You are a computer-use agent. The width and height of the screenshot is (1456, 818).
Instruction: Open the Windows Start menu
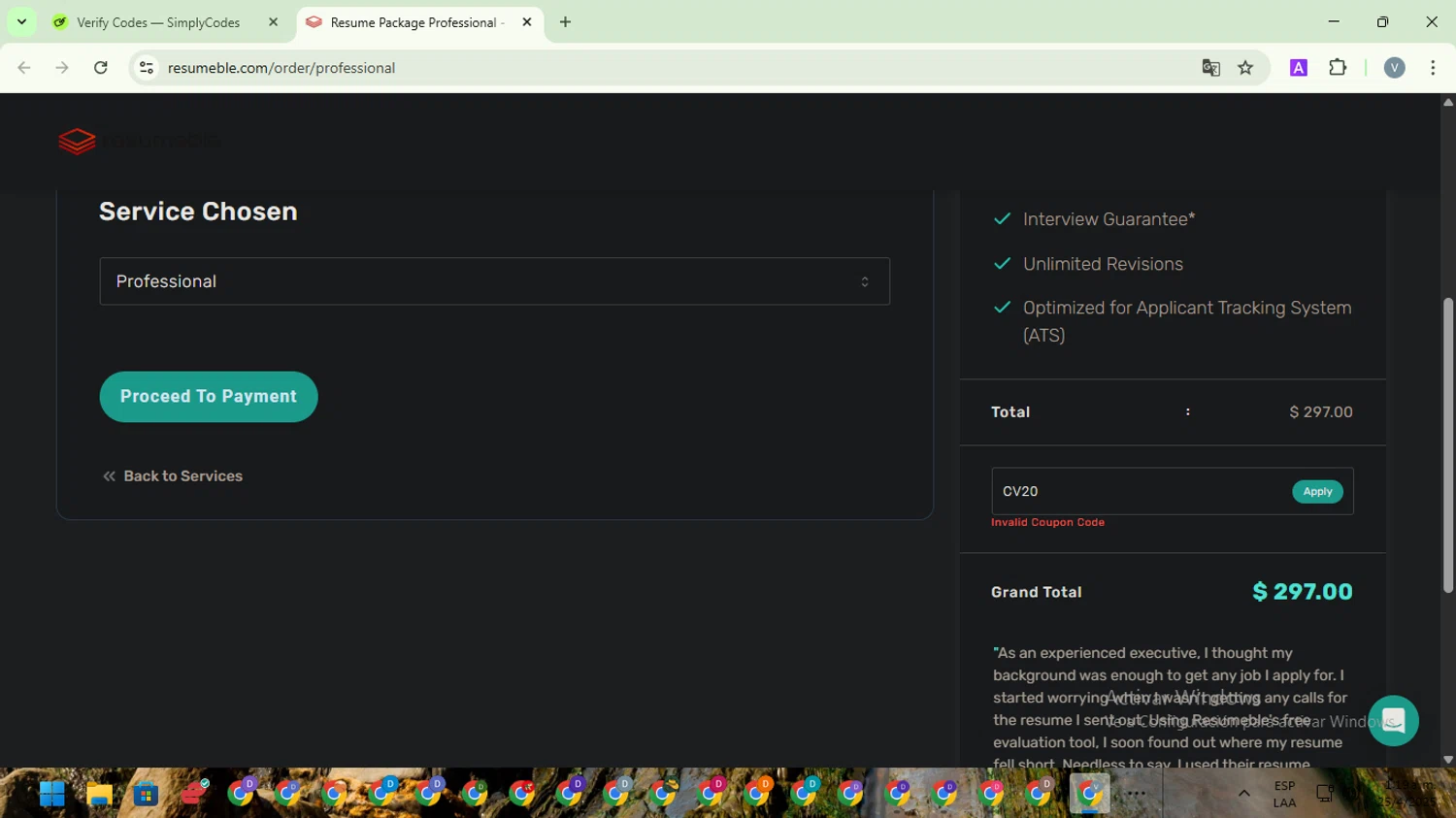[x=51, y=794]
